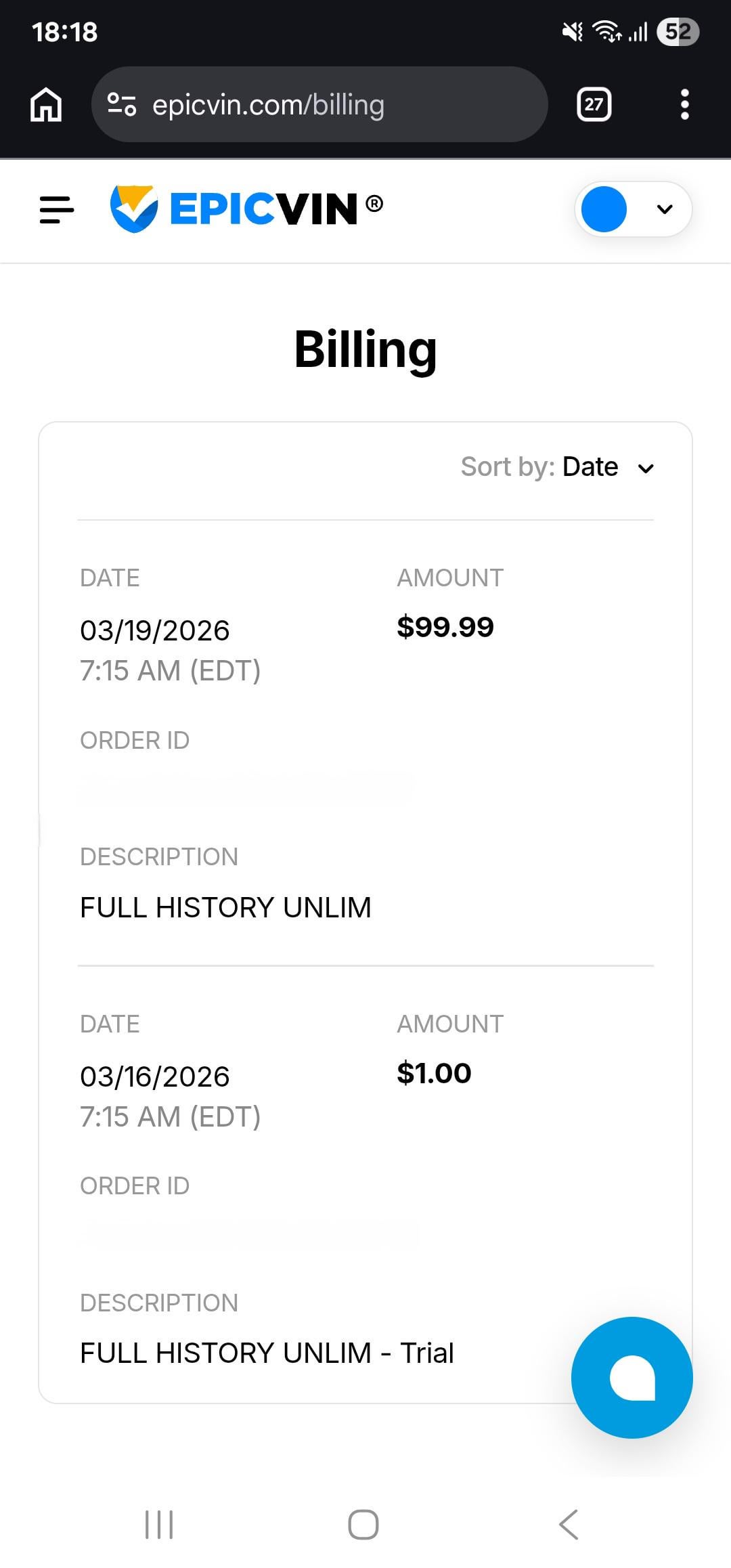Tap the blue user avatar circle
This screenshot has height=1568, width=731.
[x=604, y=209]
